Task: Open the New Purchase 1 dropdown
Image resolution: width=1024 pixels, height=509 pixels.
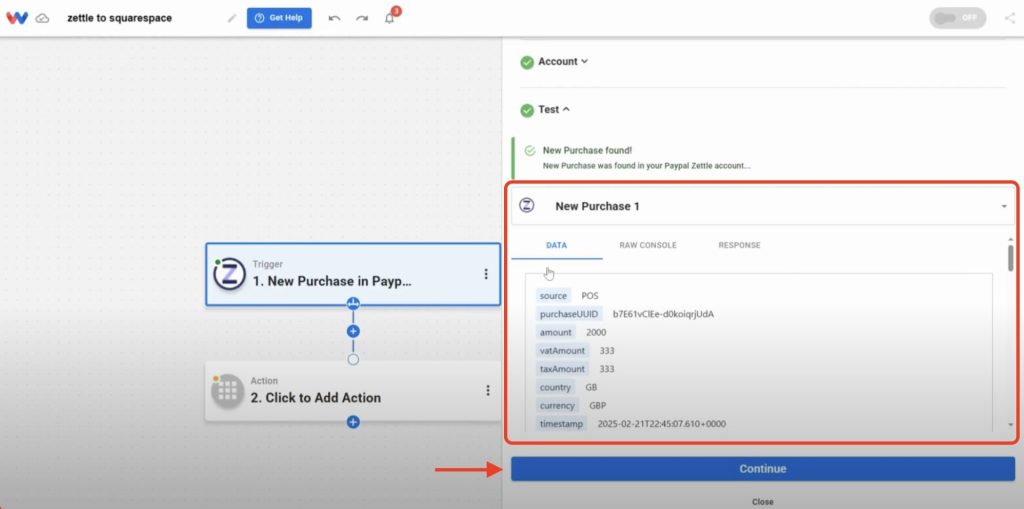Action: click(x=763, y=206)
